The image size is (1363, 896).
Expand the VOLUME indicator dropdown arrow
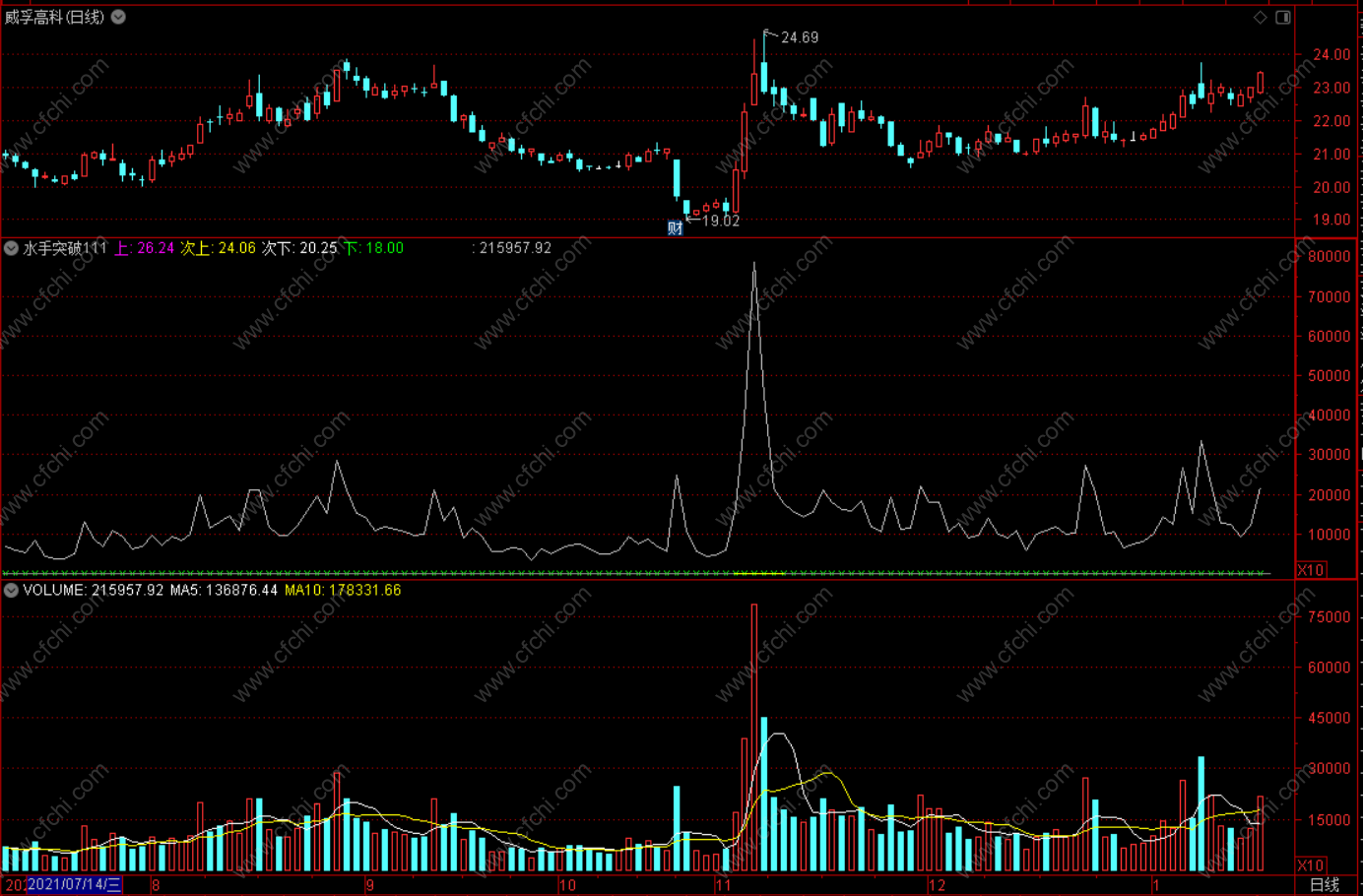[11, 590]
